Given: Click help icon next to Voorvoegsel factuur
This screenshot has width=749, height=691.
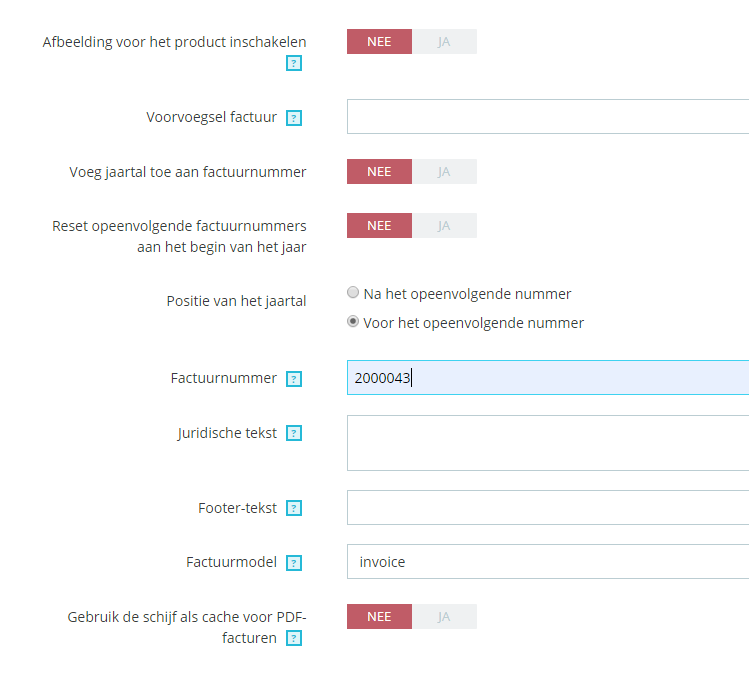Looking at the screenshot, I should (294, 118).
